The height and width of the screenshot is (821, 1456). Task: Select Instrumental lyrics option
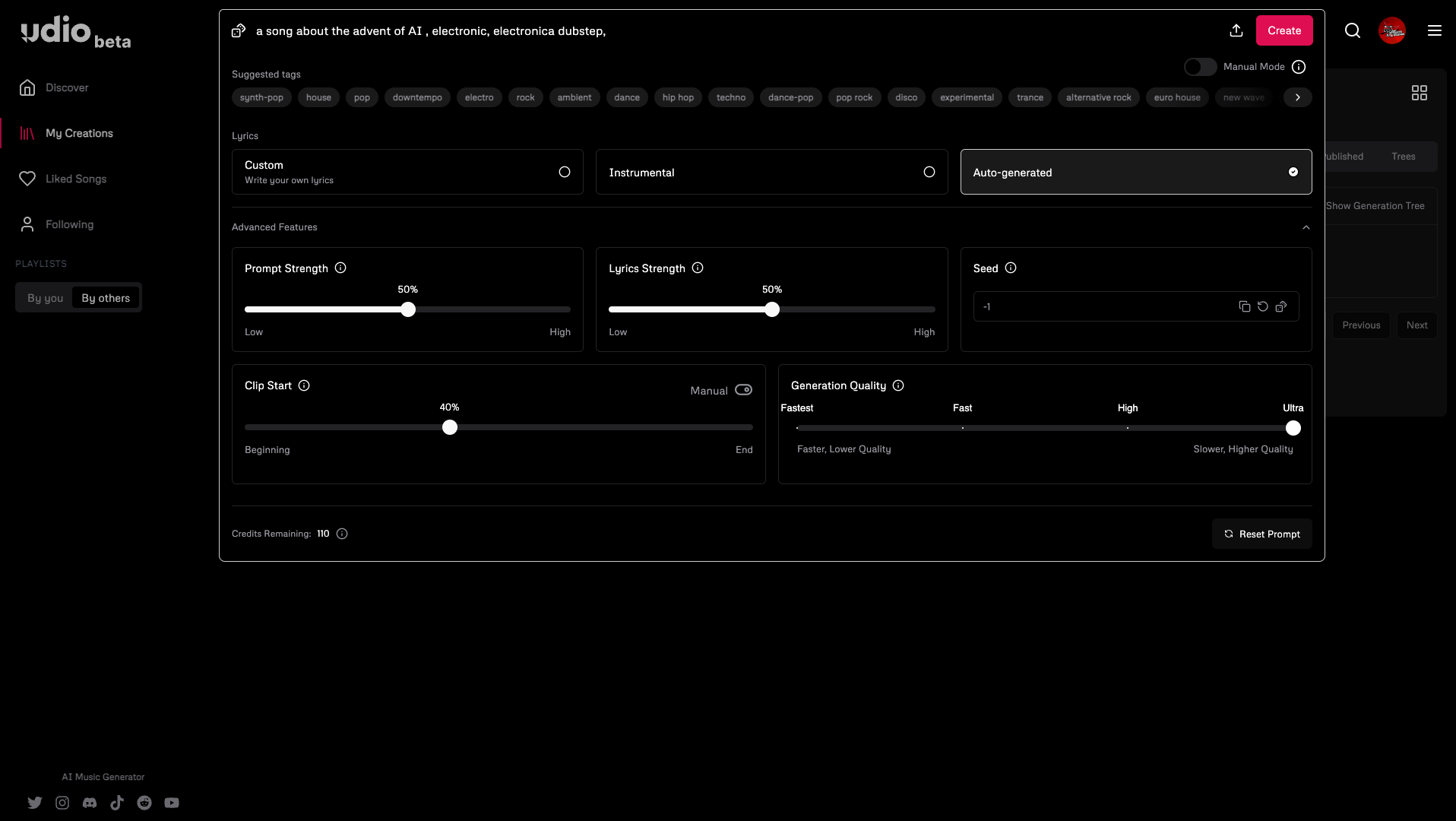771,172
